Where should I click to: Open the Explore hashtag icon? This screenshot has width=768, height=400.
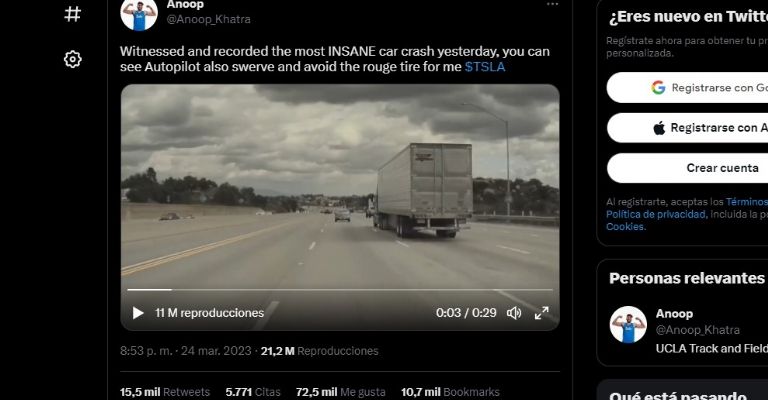coord(72,14)
